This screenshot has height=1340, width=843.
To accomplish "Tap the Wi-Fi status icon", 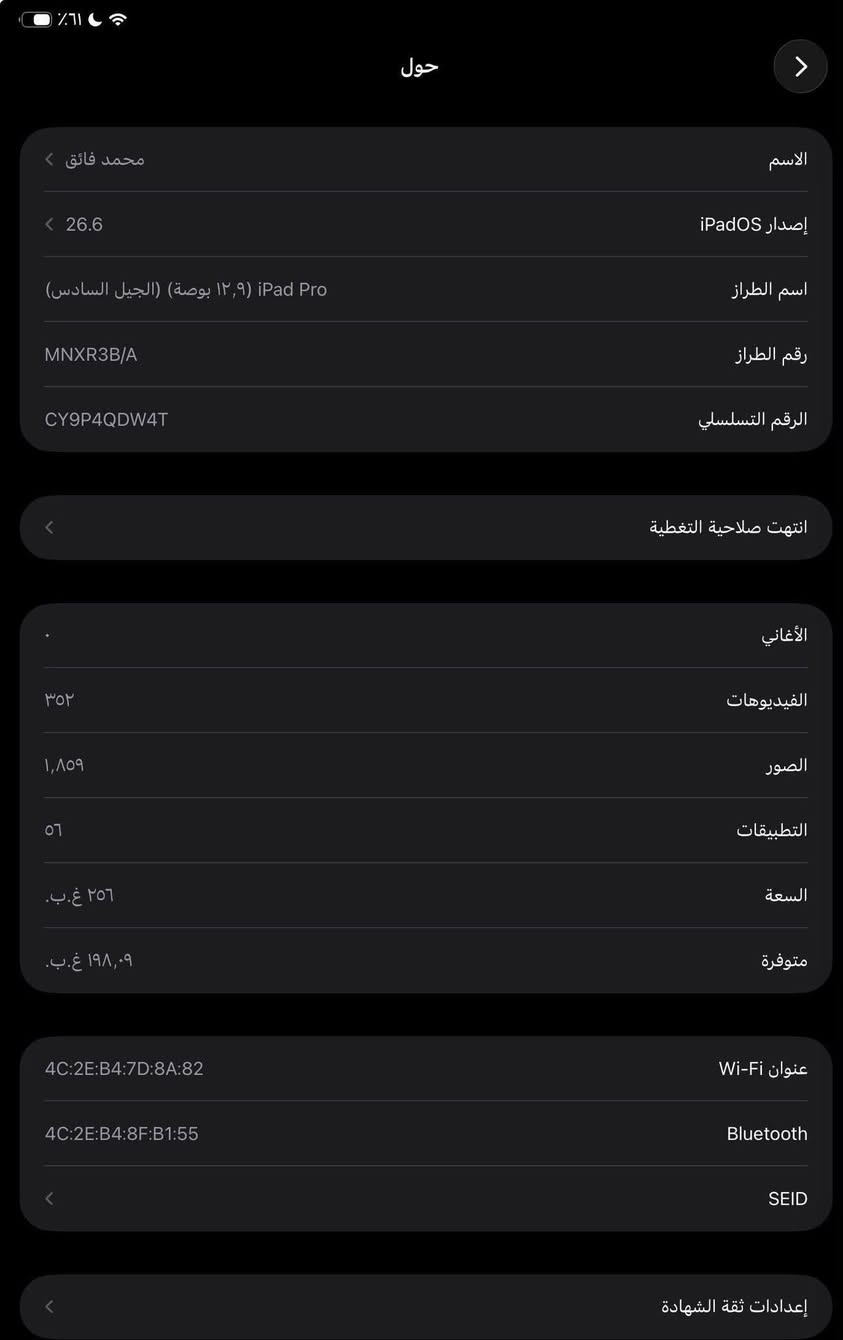I will point(118,19).
